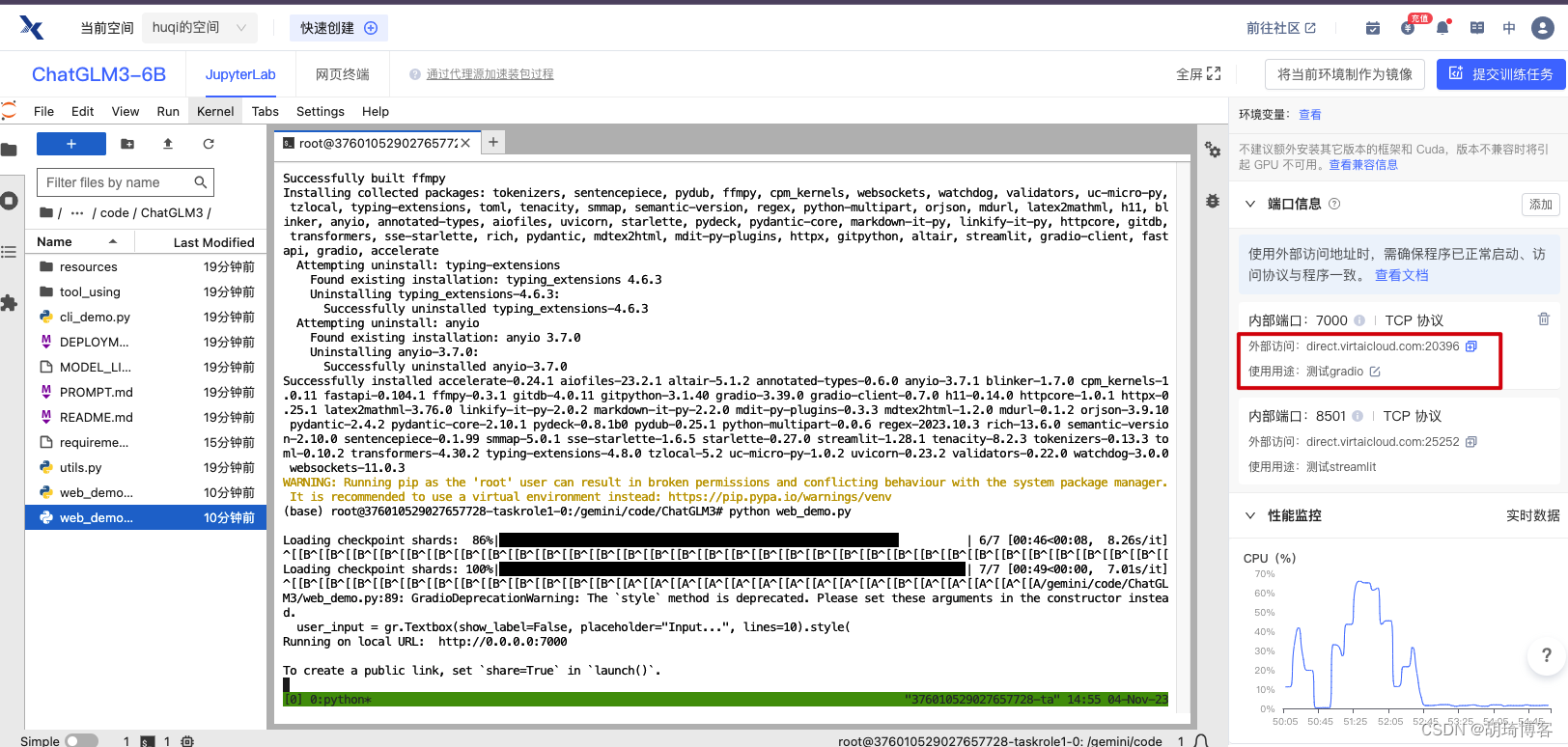This screenshot has height=747, width=1568.
Task: Click the platform logo icon
Action: pyautogui.click(x=32, y=28)
